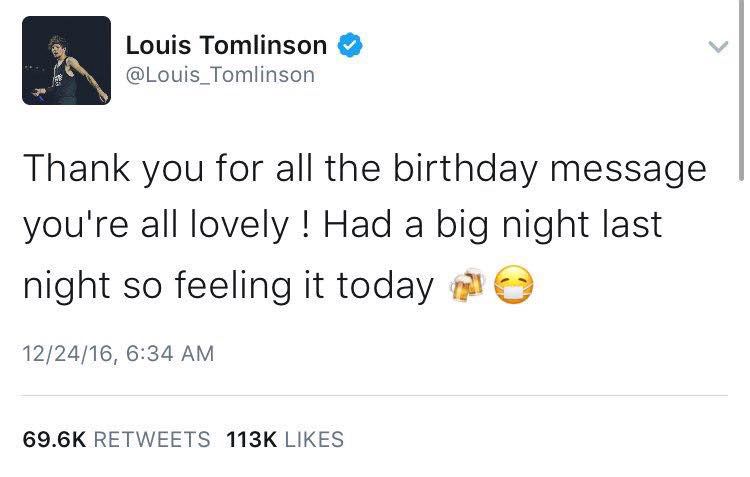
Task: Click the 6:34 AM time
Action: pos(170,354)
